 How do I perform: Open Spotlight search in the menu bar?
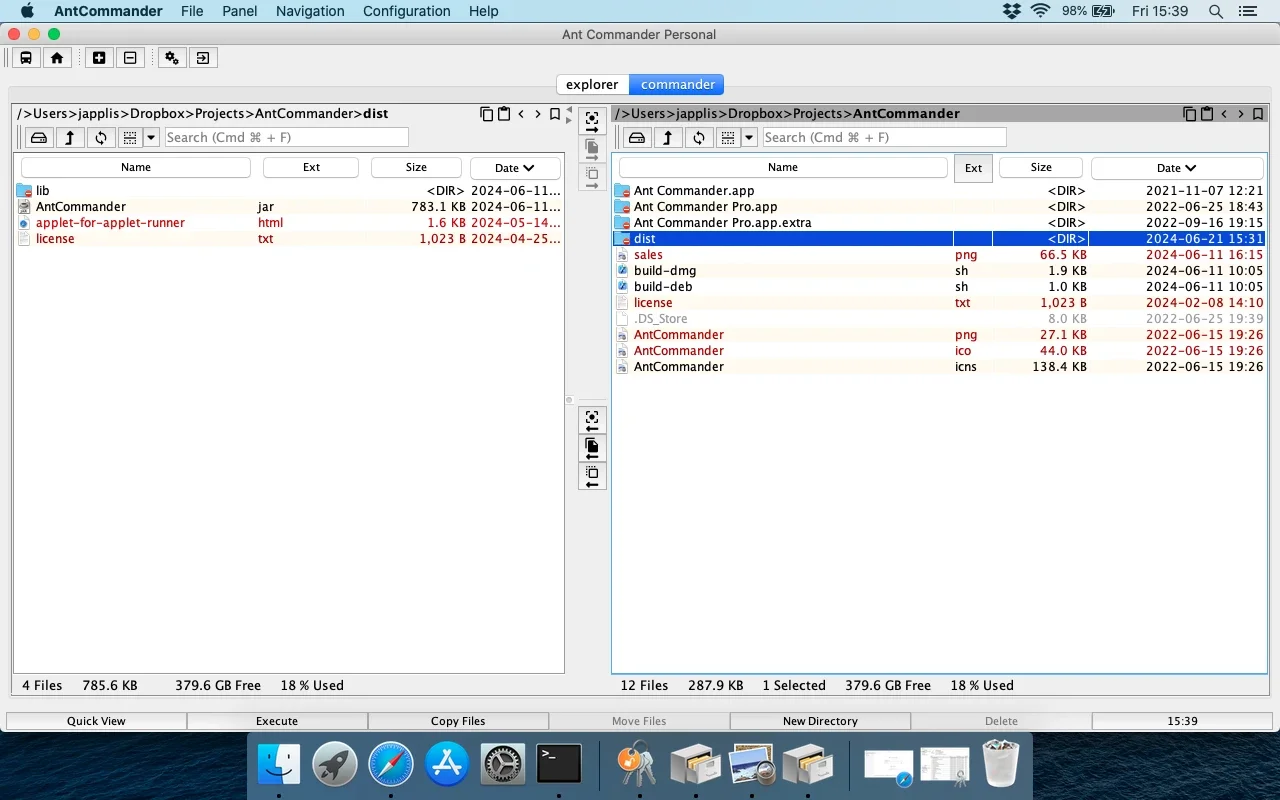(x=1215, y=11)
